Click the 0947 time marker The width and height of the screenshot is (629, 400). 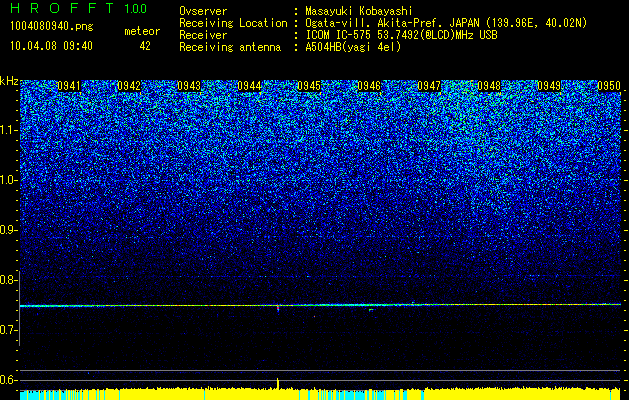(x=429, y=86)
